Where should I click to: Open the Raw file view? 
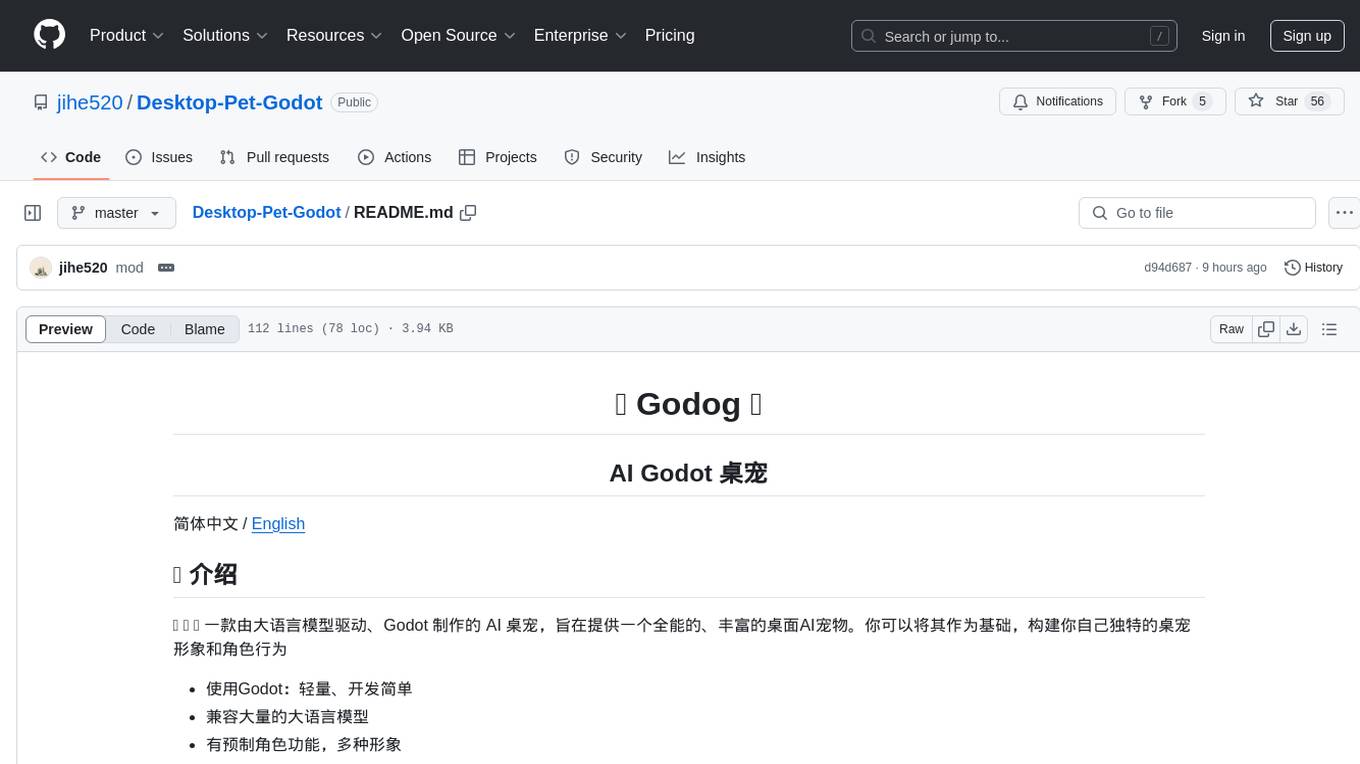(x=1231, y=329)
